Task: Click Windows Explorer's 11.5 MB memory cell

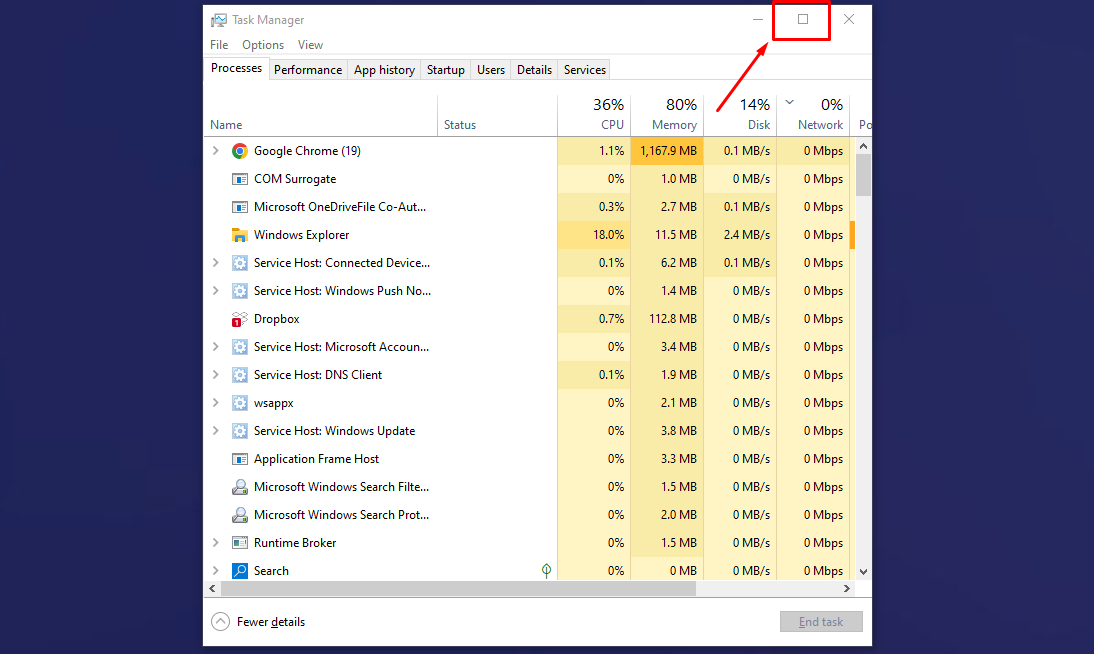Action: click(x=667, y=235)
